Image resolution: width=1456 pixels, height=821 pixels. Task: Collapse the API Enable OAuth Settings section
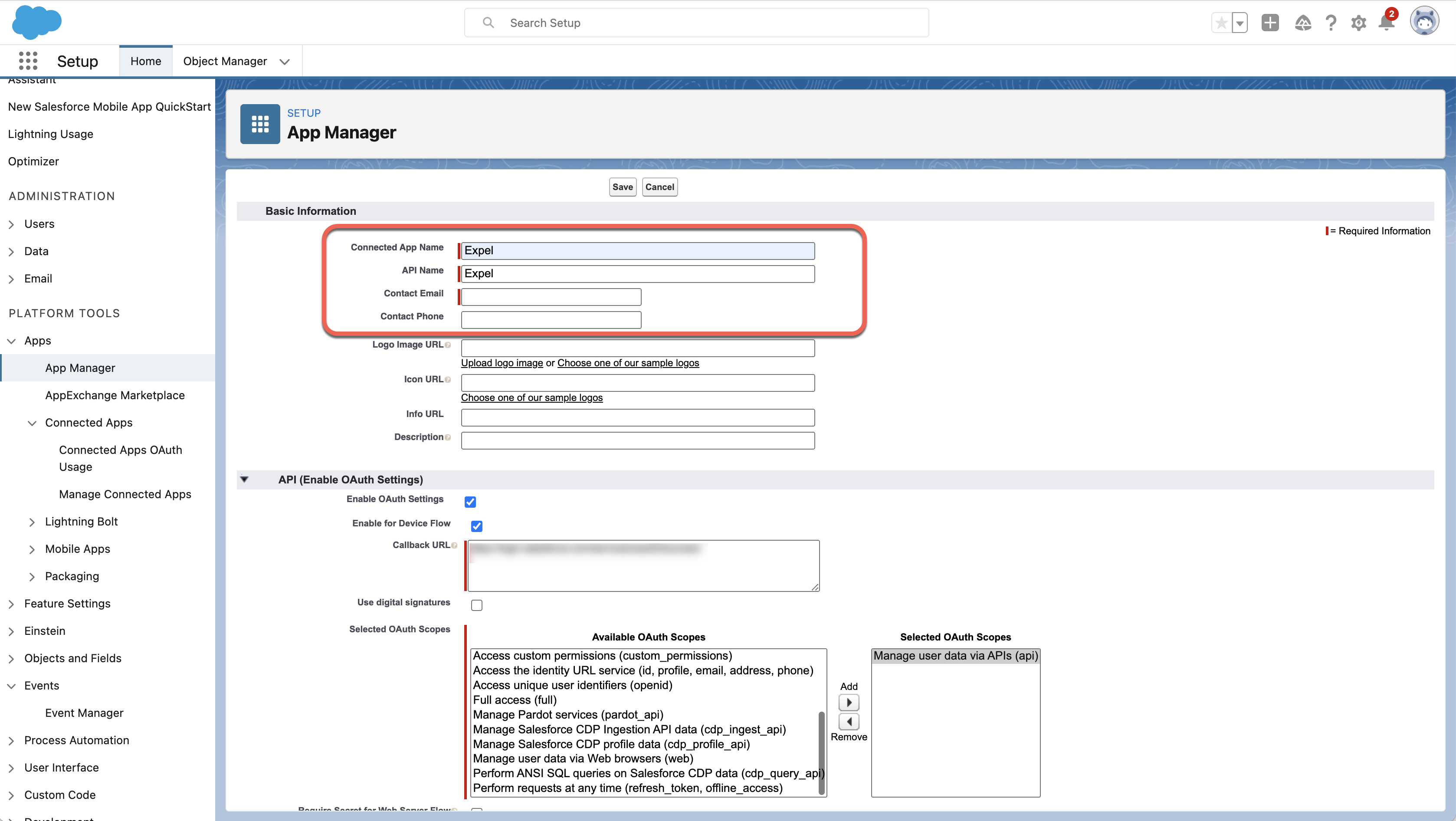[244, 479]
